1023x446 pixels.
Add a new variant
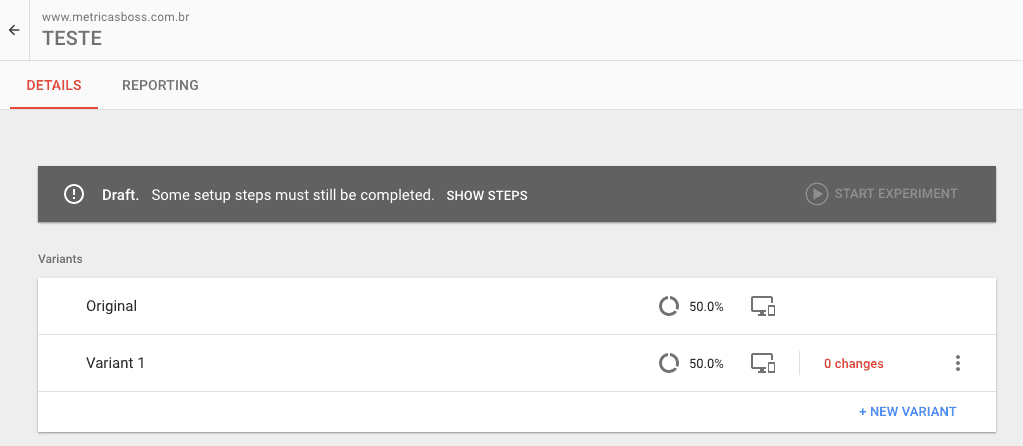pyautogui.click(x=907, y=411)
